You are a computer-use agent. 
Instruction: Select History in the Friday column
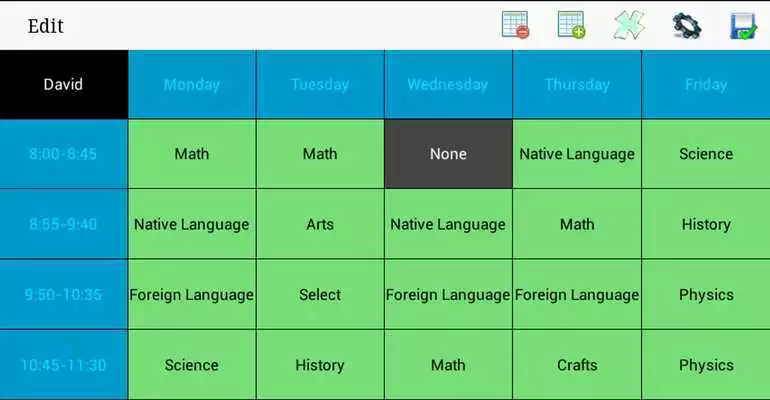[706, 224]
